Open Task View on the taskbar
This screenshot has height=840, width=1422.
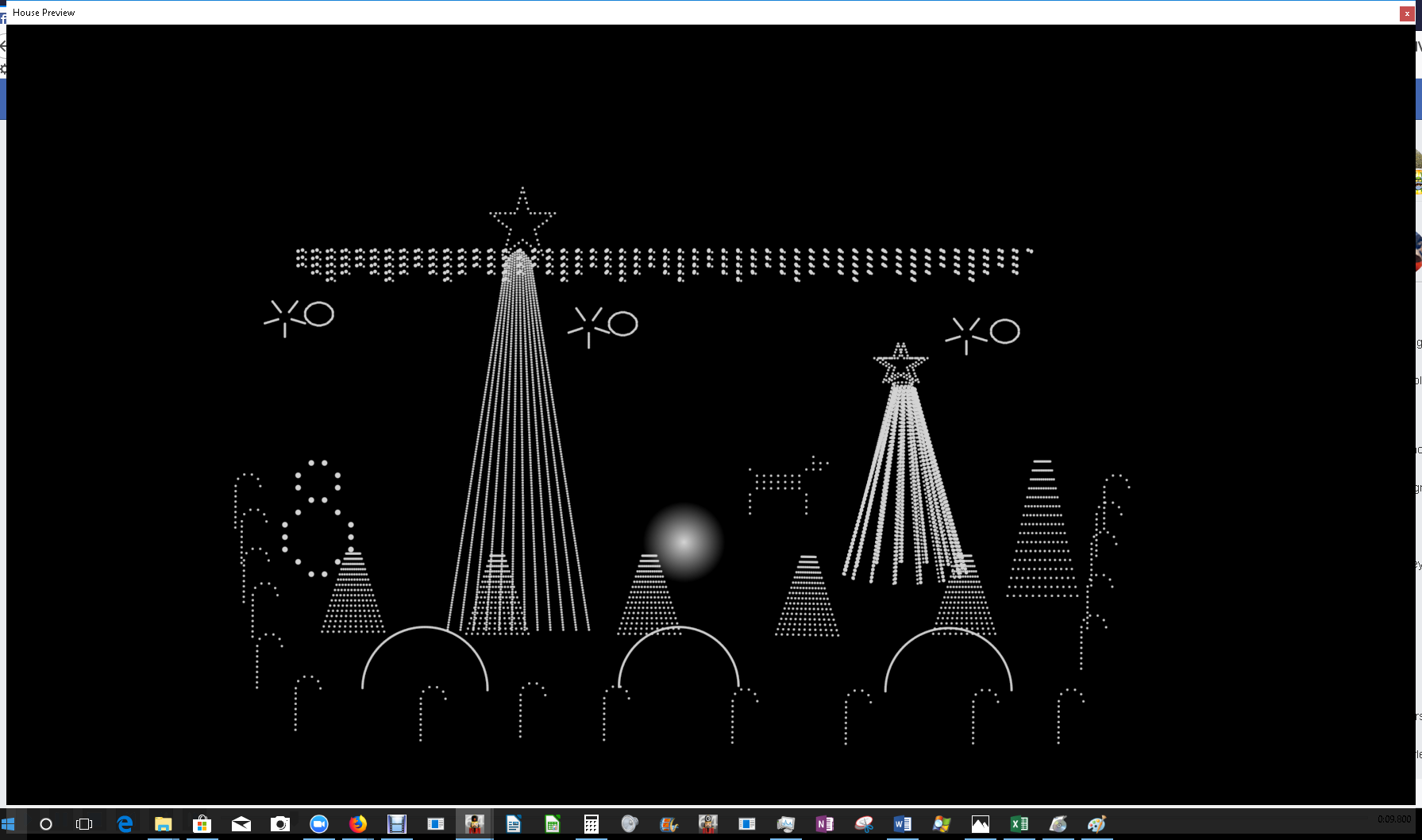(84, 824)
